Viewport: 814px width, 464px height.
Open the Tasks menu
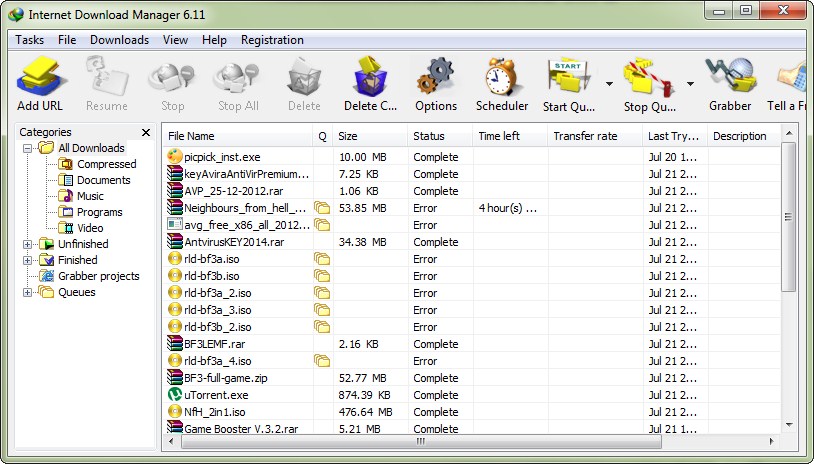30,40
